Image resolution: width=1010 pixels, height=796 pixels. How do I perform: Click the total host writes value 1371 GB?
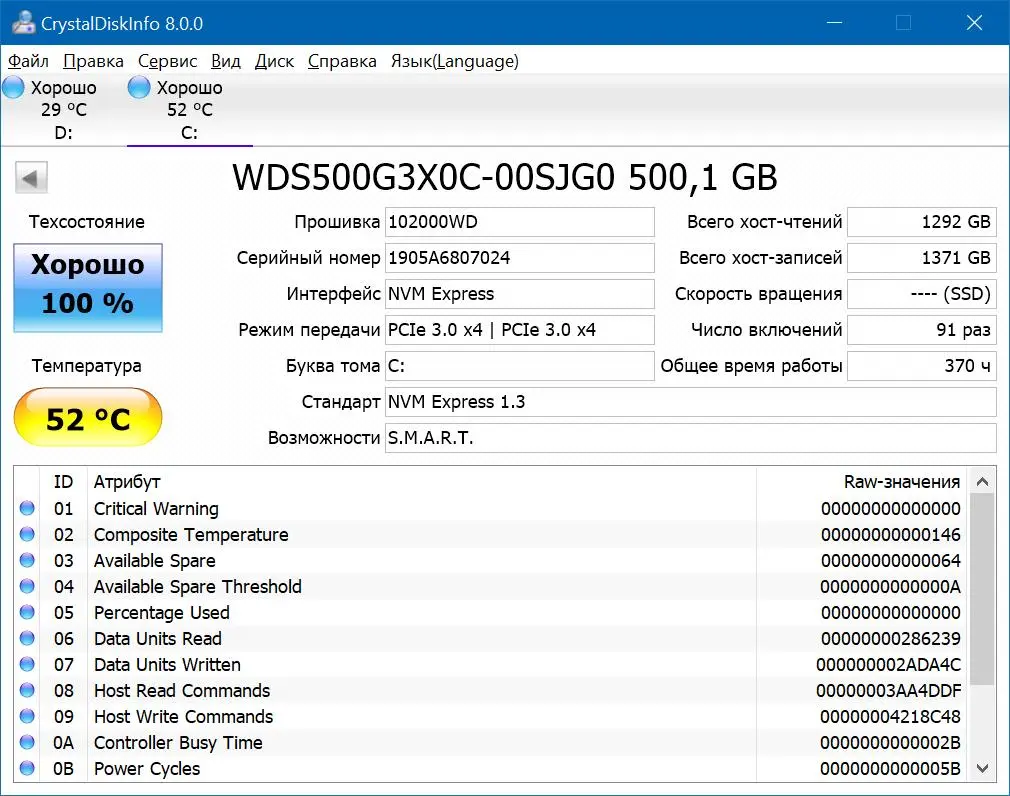[922, 258]
